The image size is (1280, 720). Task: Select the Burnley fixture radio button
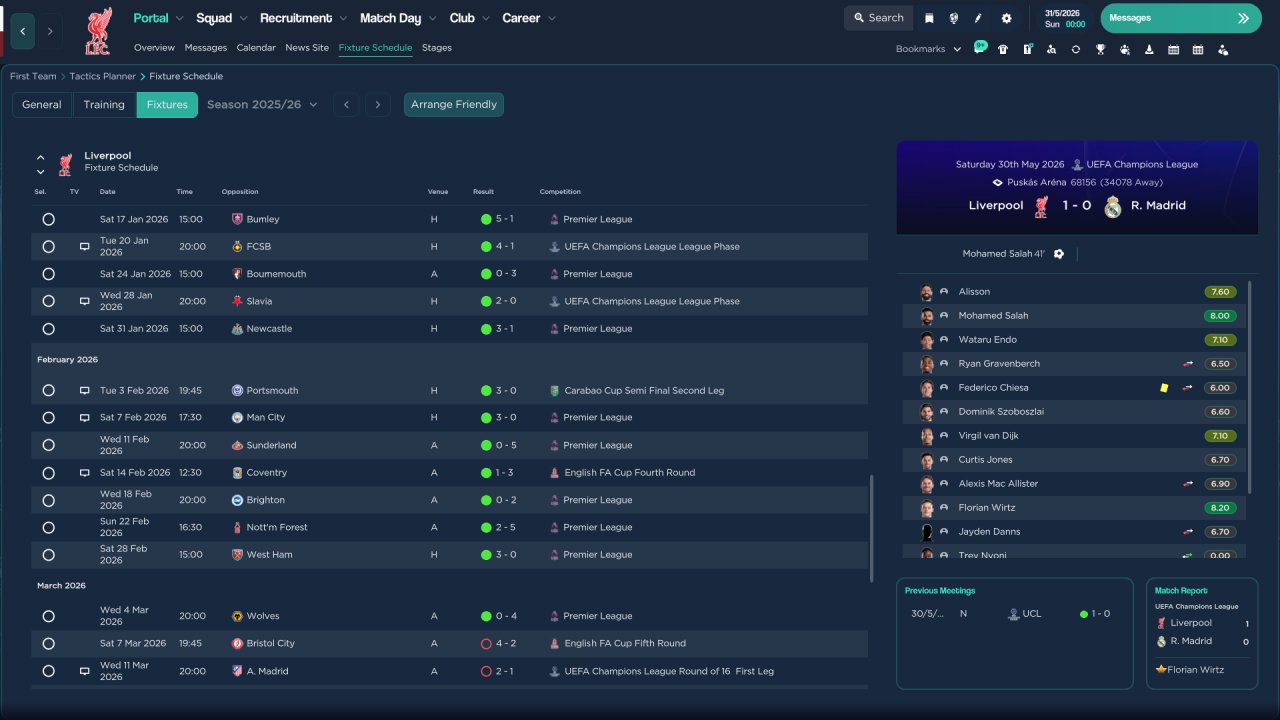coord(48,219)
